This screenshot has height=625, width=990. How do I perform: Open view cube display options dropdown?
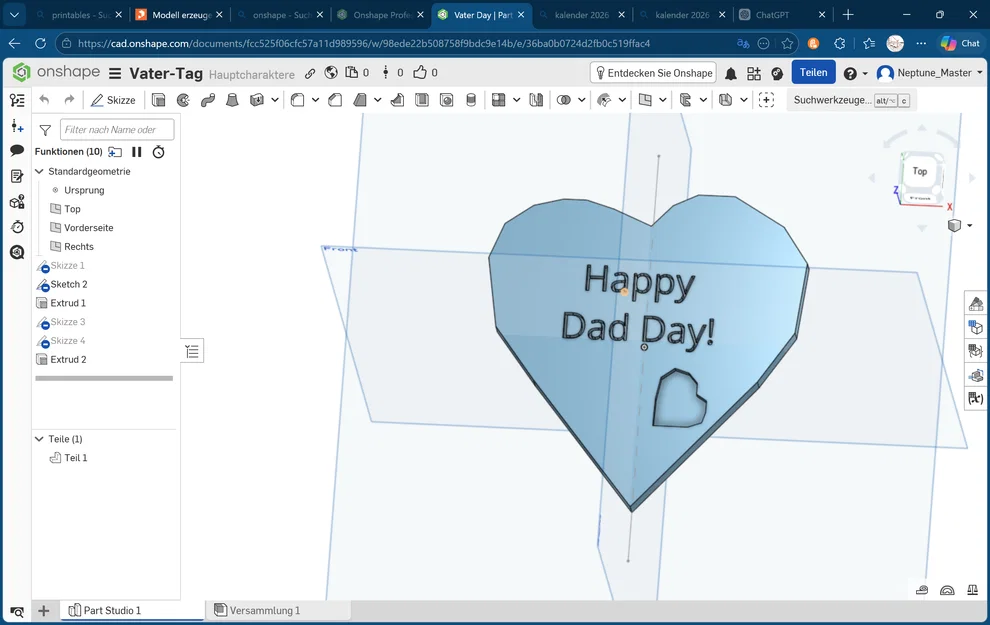[970, 225]
